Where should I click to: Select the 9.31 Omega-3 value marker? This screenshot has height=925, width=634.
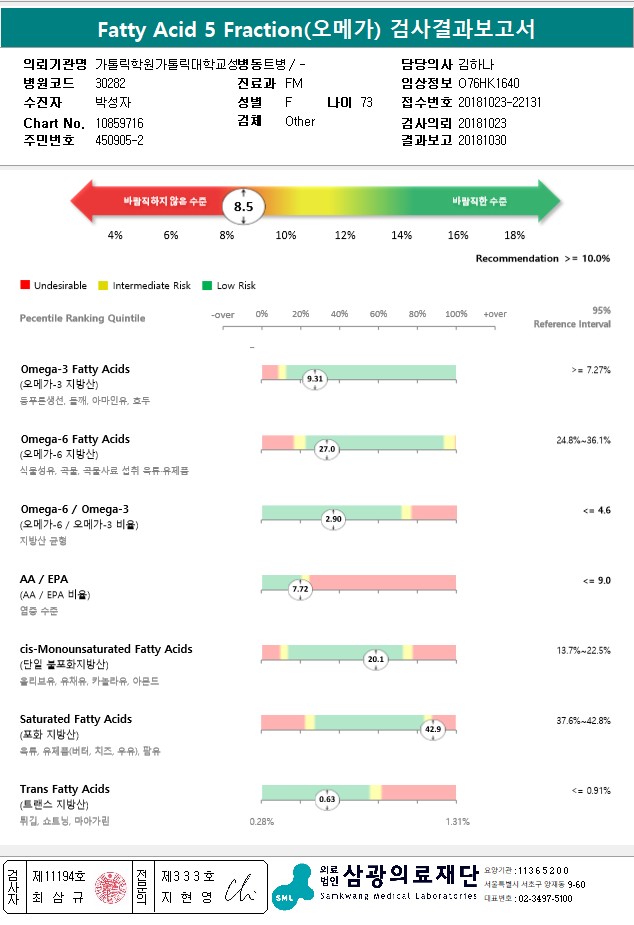point(315,379)
